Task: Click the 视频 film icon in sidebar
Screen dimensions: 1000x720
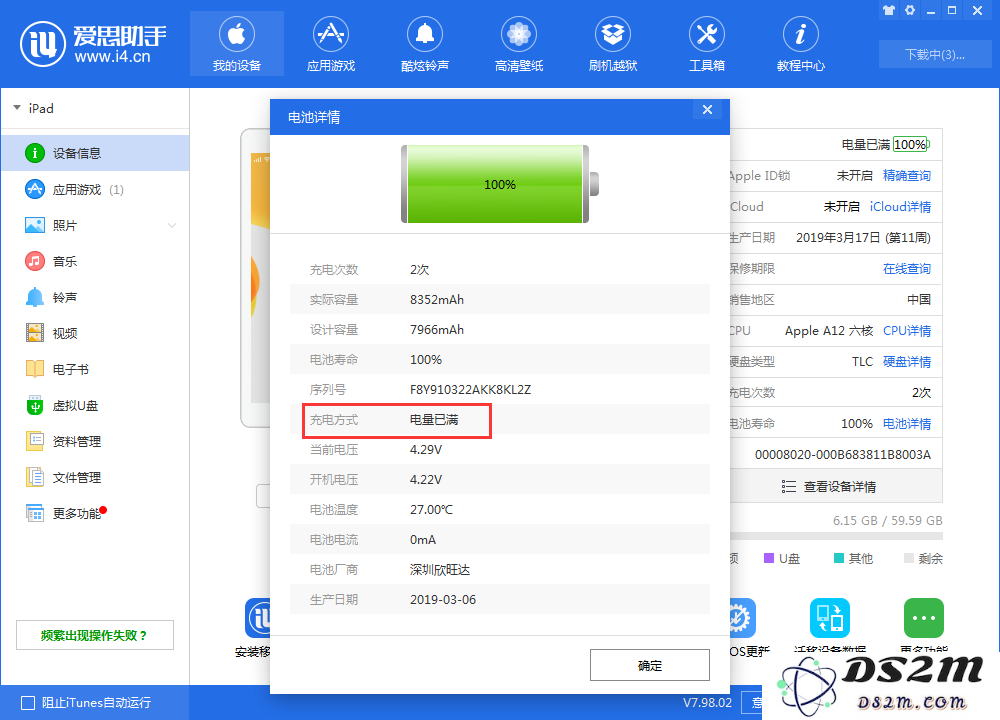Action: [34, 333]
